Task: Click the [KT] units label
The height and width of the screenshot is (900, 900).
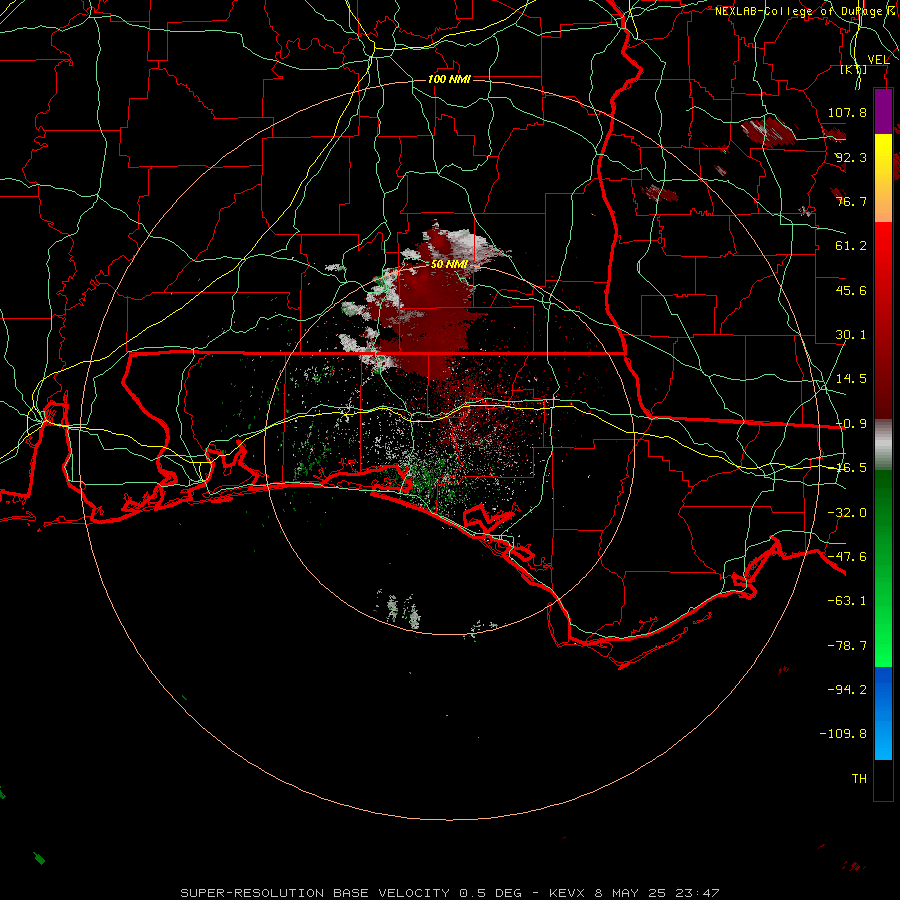Action: [x=854, y=70]
